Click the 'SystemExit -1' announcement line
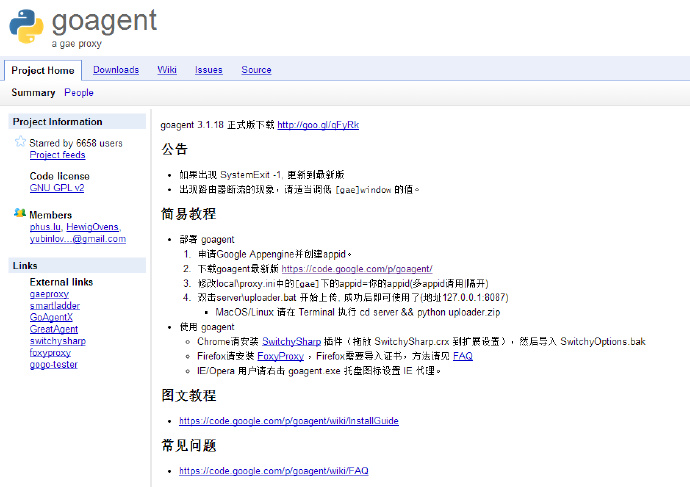Viewport: 690px width, 487px height. tap(261, 175)
